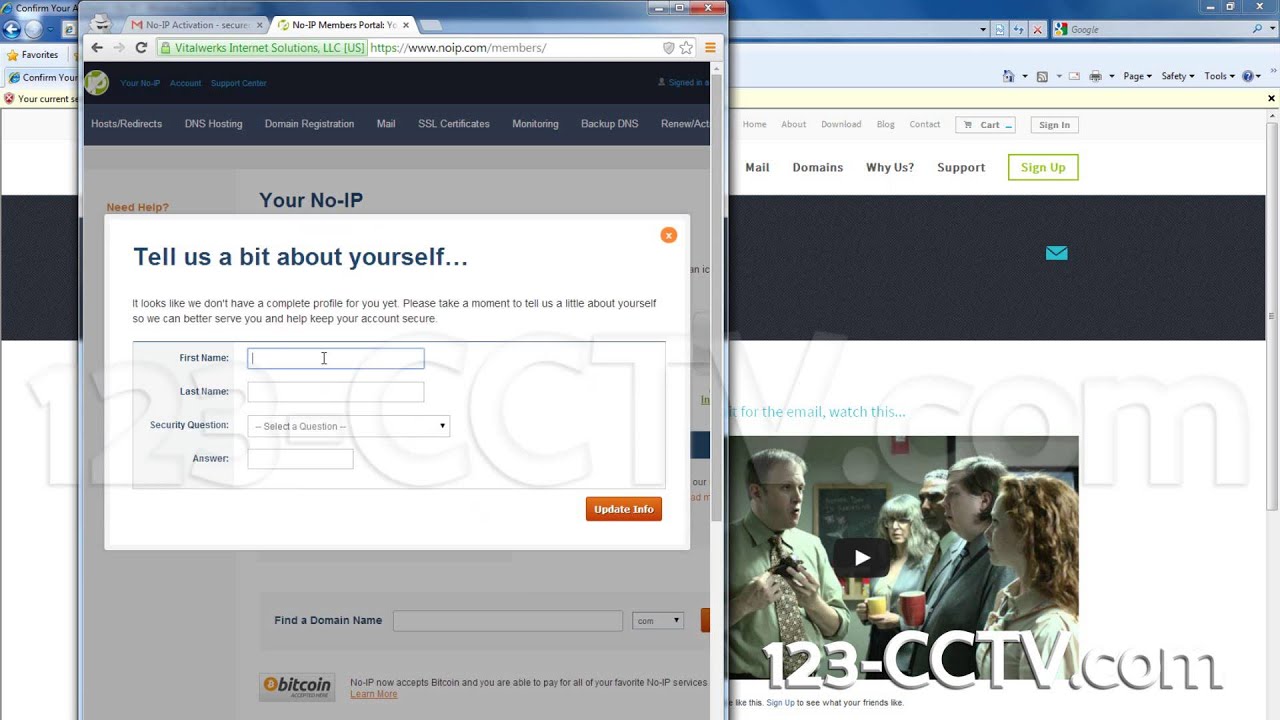Screen dimensions: 1280x720
Task: Dismiss the IE yellow information bar
Action: click(x=1271, y=98)
